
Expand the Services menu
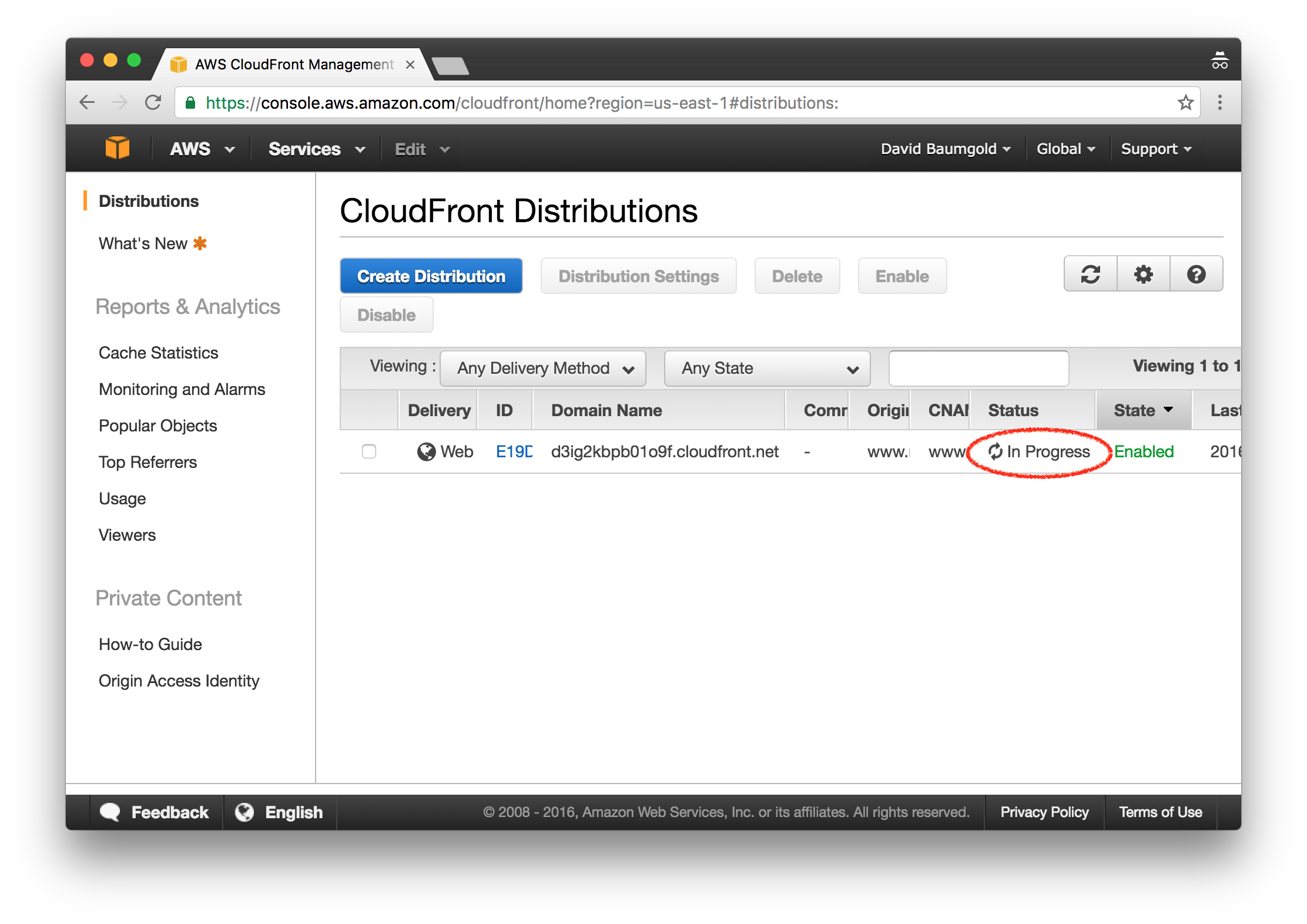pos(317,149)
